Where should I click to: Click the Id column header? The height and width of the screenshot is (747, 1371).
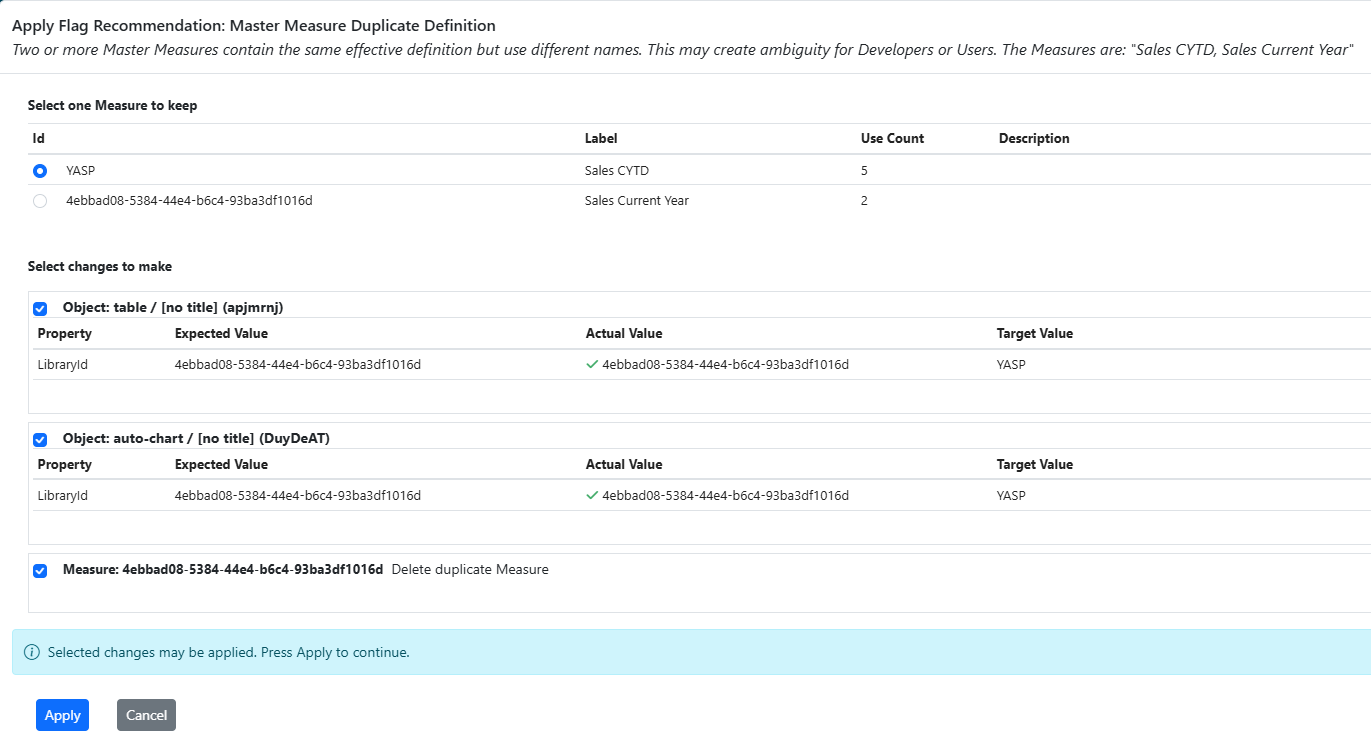pos(39,139)
